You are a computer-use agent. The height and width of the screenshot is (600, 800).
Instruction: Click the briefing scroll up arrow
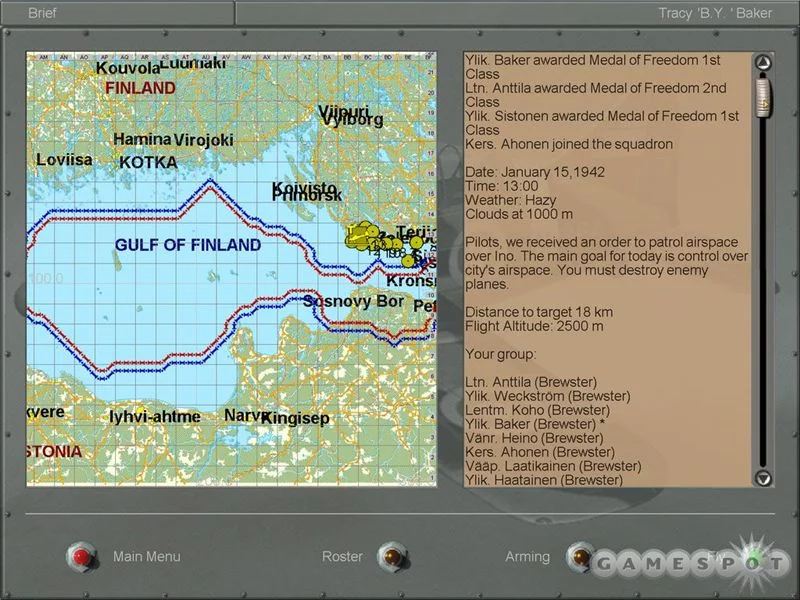pos(763,63)
